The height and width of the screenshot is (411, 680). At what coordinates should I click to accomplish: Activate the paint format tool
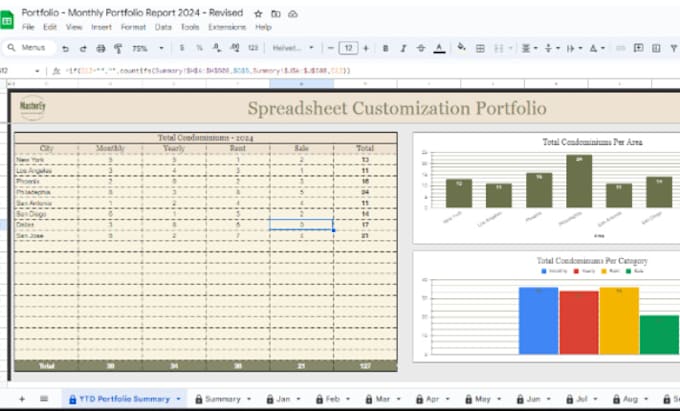pos(118,48)
